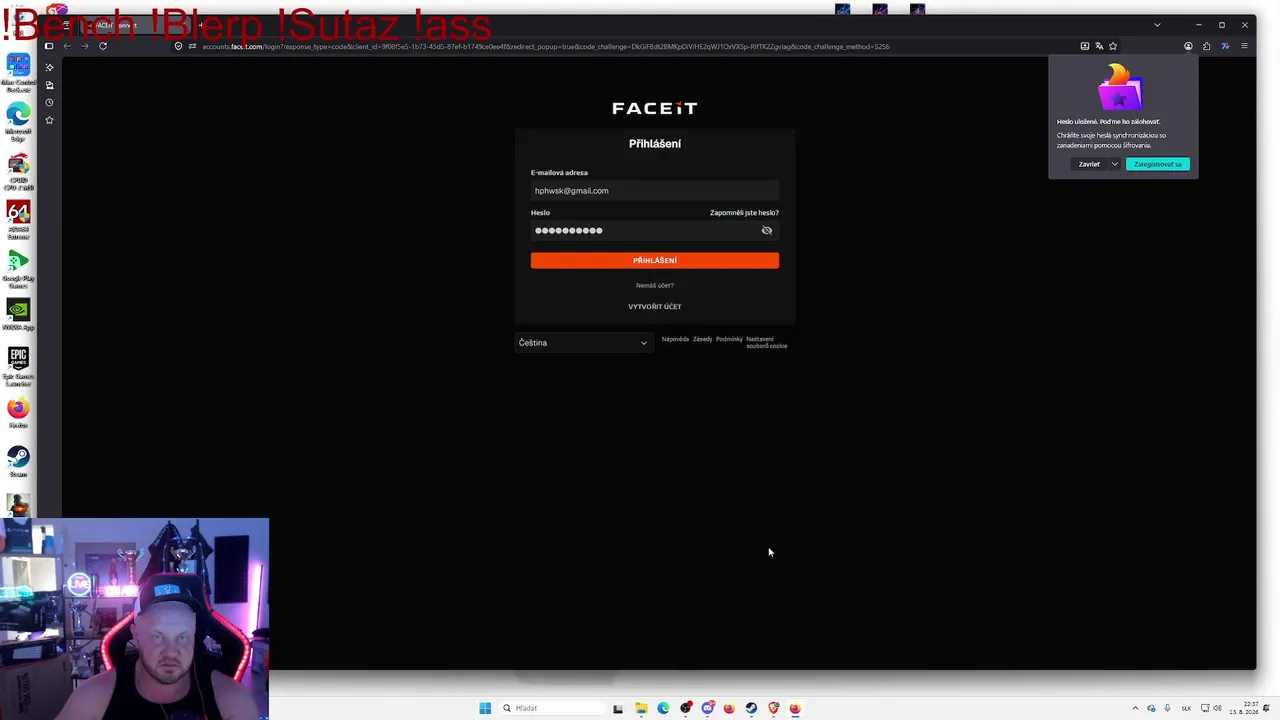Open the Čeština language dropdown
Image resolution: width=1280 pixels, height=720 pixels.
pyautogui.click(x=583, y=343)
